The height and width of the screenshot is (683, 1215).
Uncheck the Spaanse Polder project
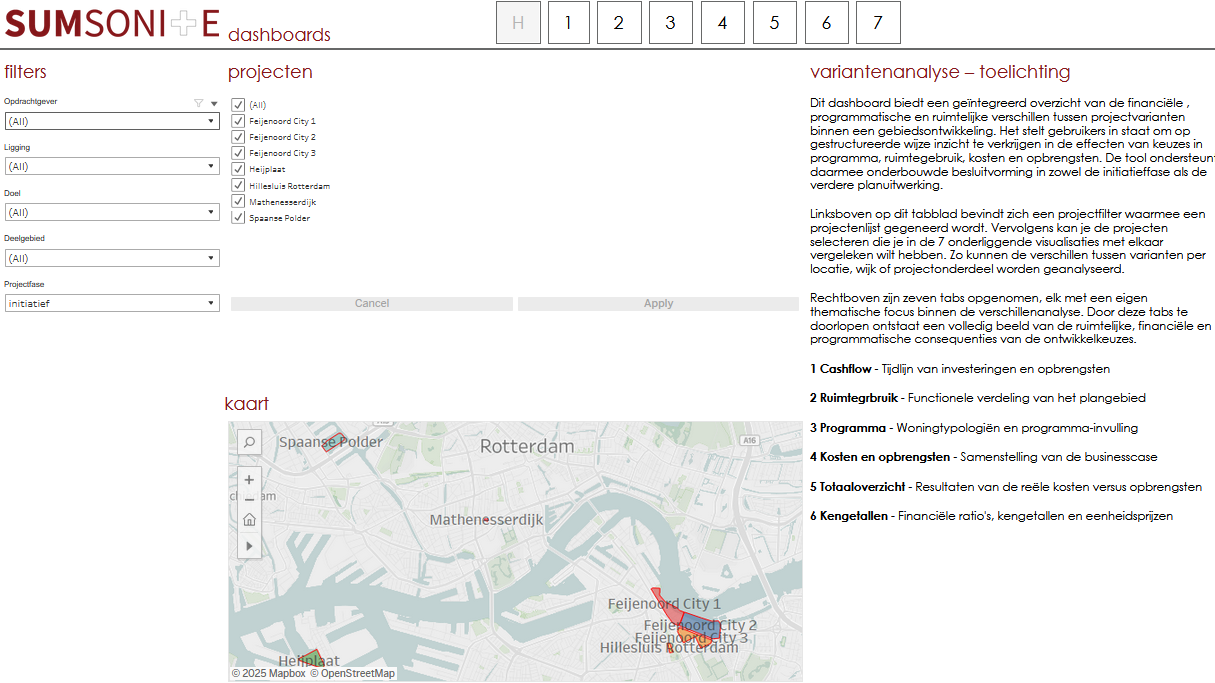tap(237, 218)
